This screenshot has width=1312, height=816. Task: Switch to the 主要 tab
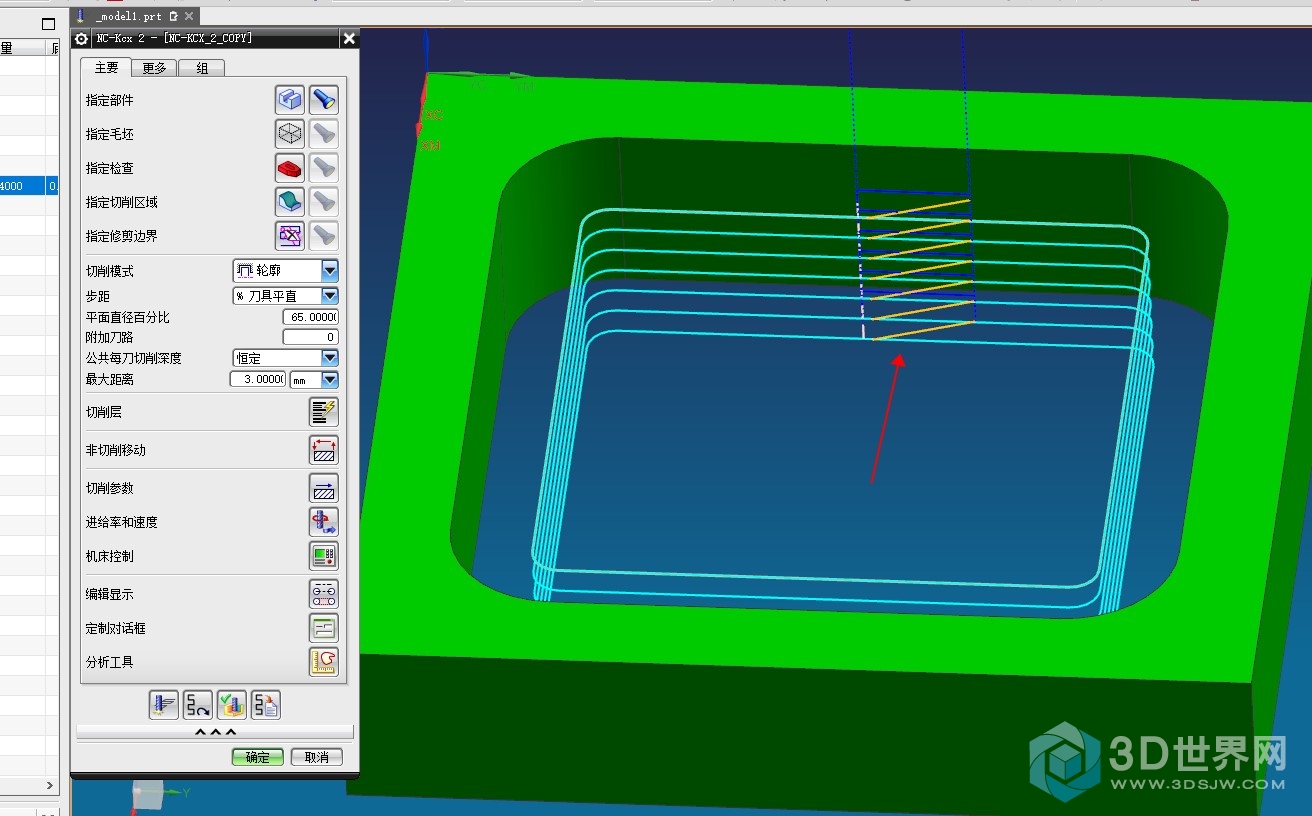[x=107, y=67]
